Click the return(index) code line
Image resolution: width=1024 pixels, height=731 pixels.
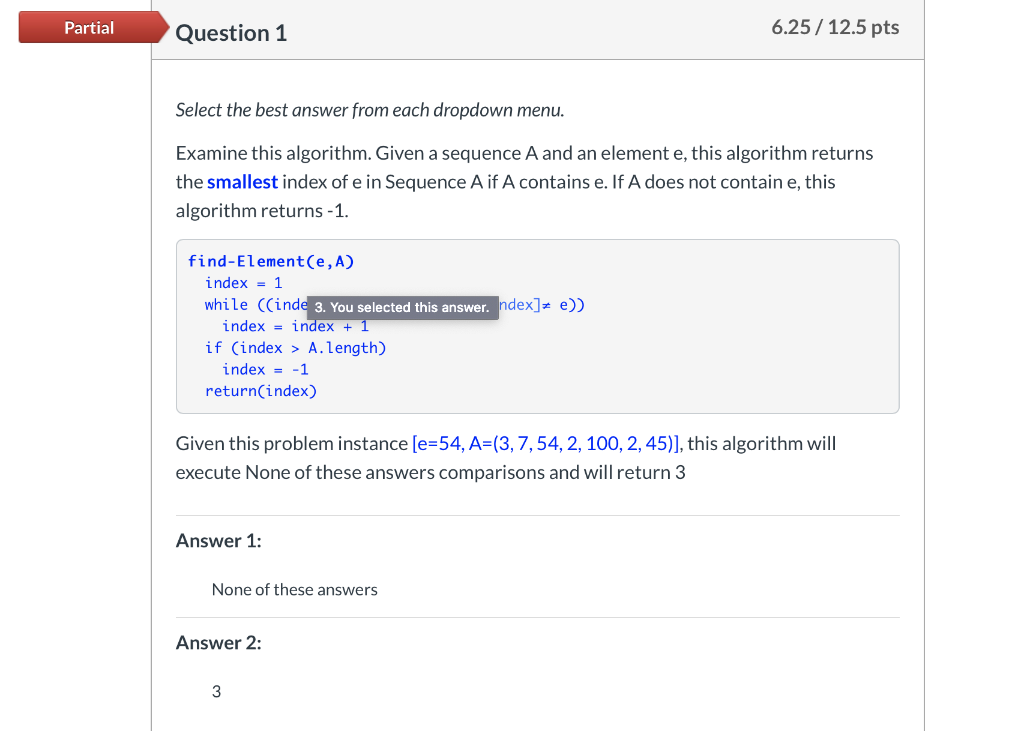coord(261,391)
